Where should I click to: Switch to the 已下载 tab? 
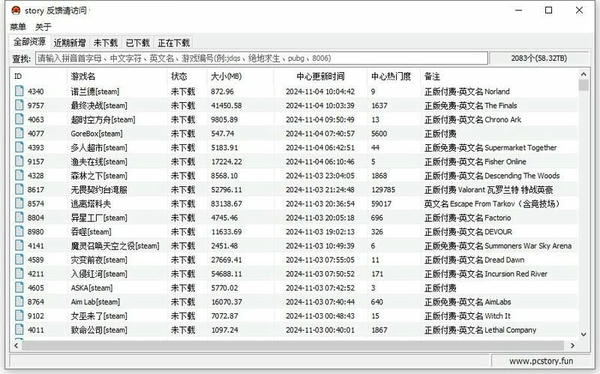[138, 43]
